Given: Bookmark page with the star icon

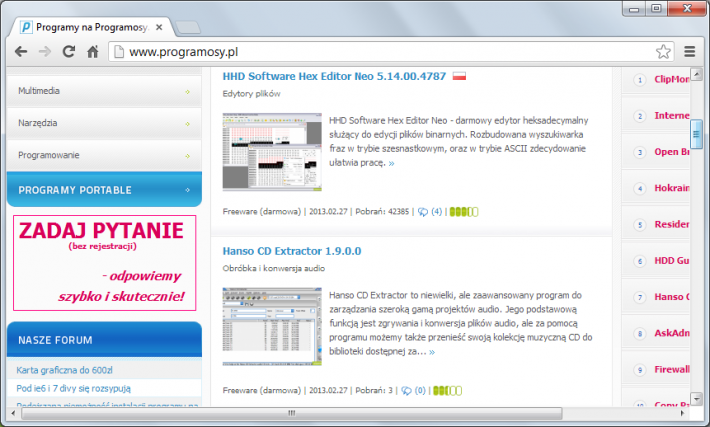Looking at the screenshot, I should click(663, 52).
